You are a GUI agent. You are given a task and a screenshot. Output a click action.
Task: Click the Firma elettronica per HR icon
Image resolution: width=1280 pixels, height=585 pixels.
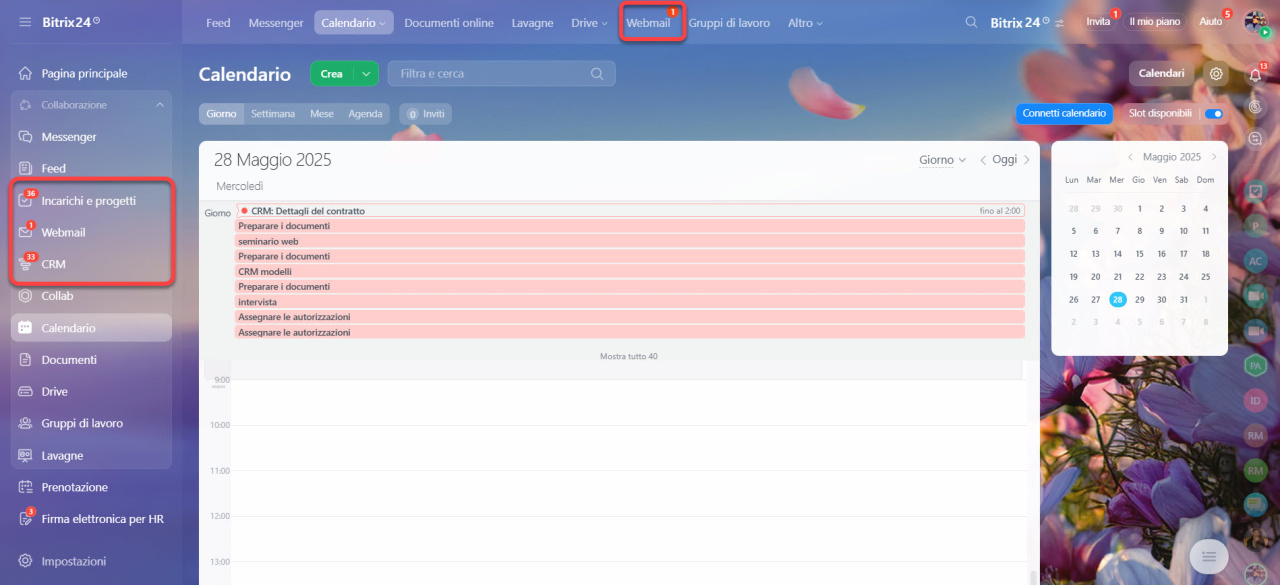coord(26,519)
